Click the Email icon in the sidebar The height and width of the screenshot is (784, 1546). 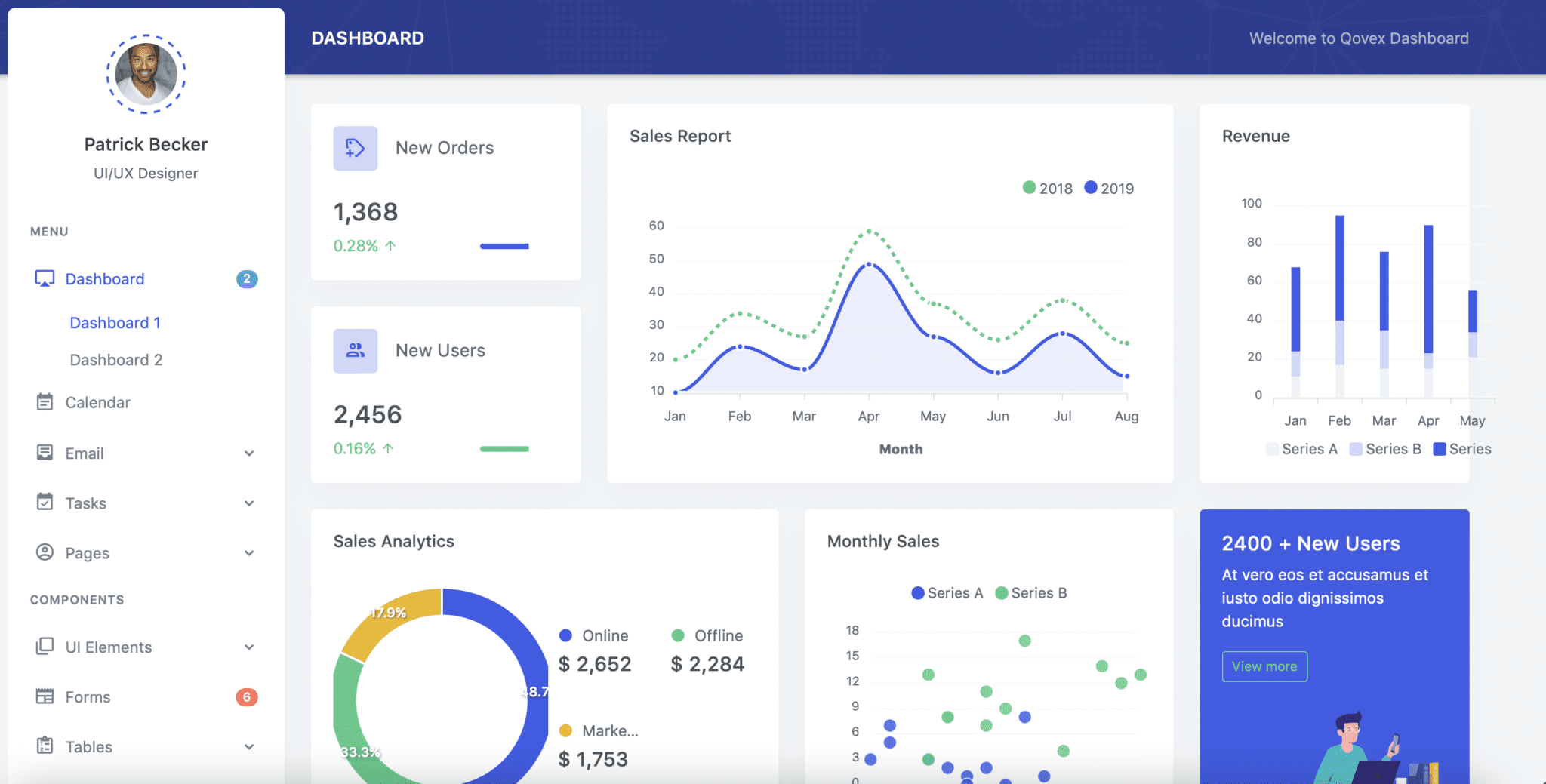[x=45, y=452]
